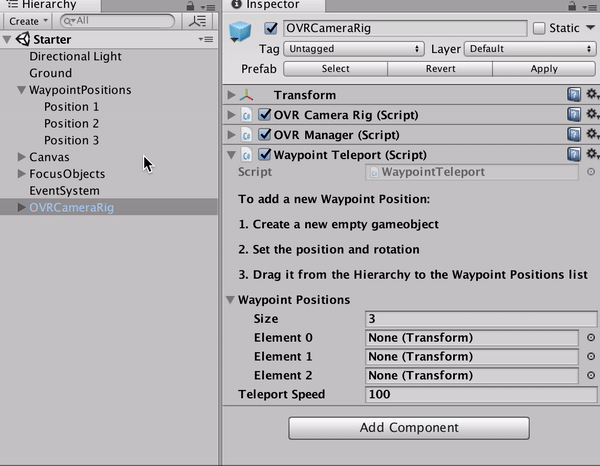Open Waypoint Teleport gear settings
Screen dimensions: 600x466
592,153
